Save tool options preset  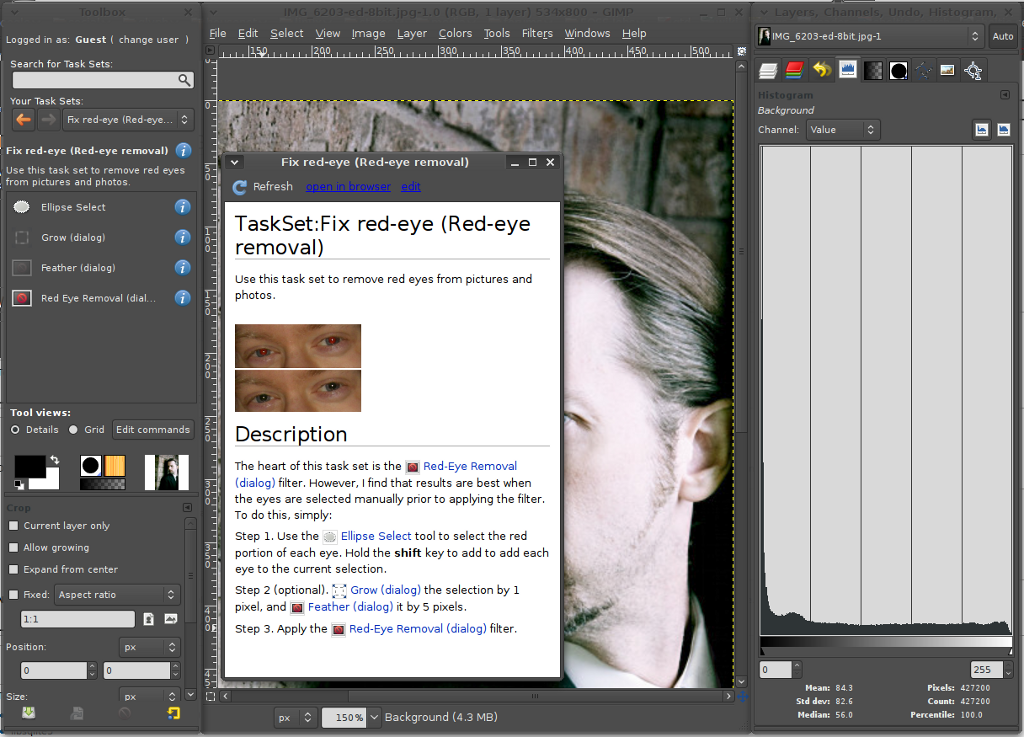28,713
